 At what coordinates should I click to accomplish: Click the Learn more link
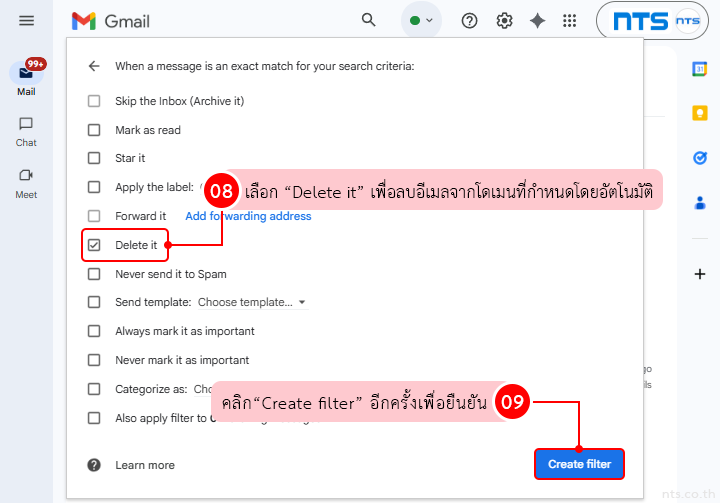coord(145,465)
